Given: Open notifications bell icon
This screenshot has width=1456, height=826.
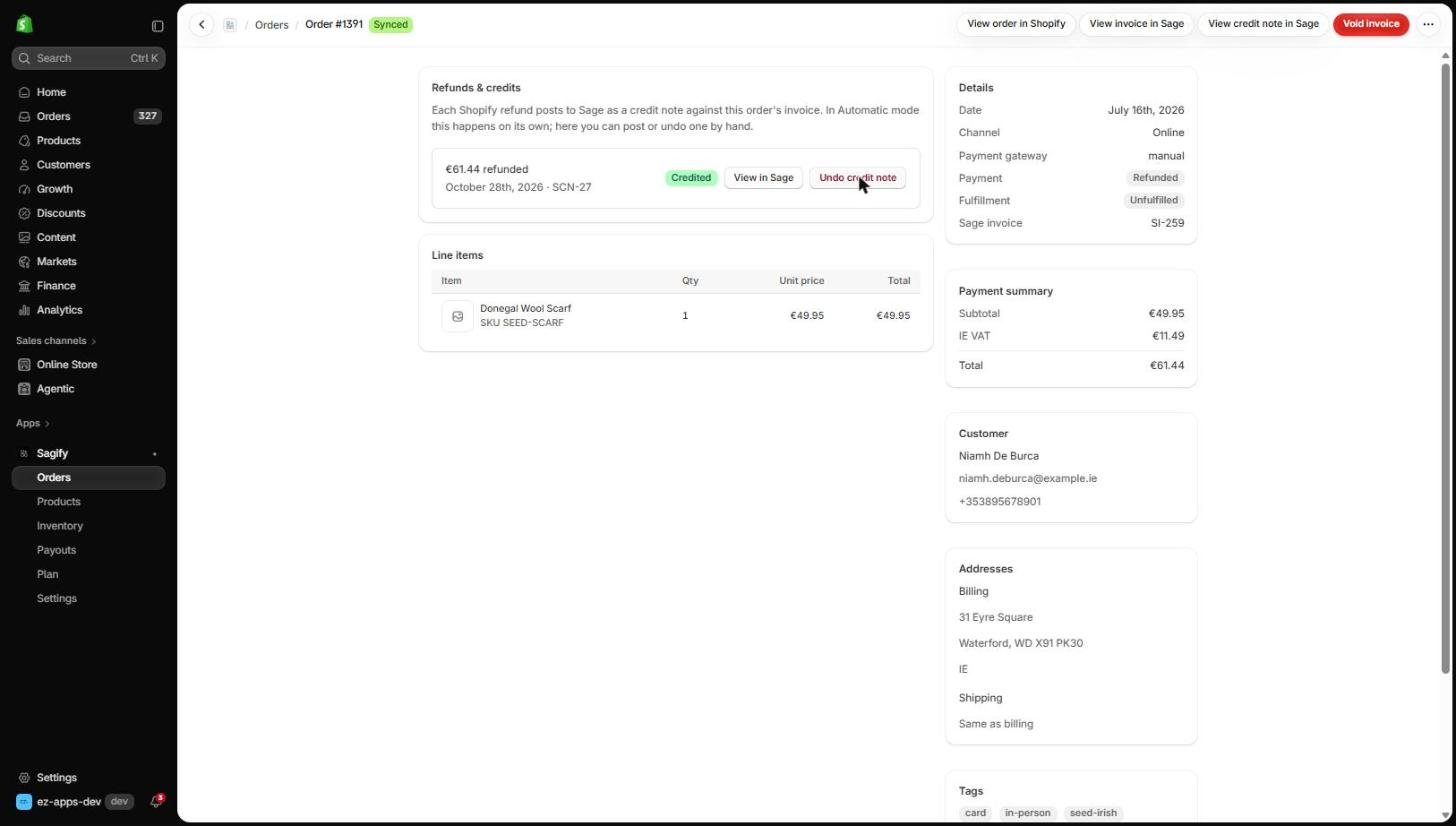Looking at the screenshot, I should (156, 802).
